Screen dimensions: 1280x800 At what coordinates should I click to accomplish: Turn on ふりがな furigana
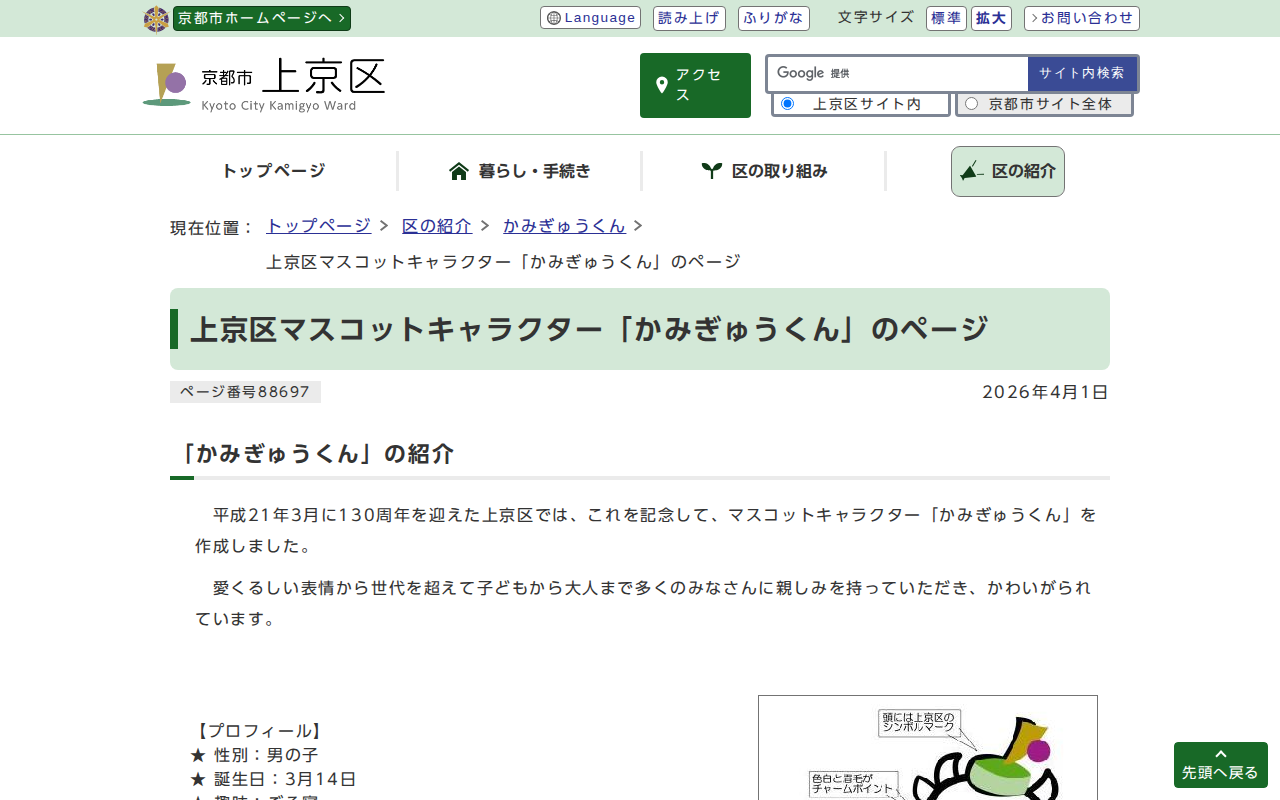click(x=774, y=18)
